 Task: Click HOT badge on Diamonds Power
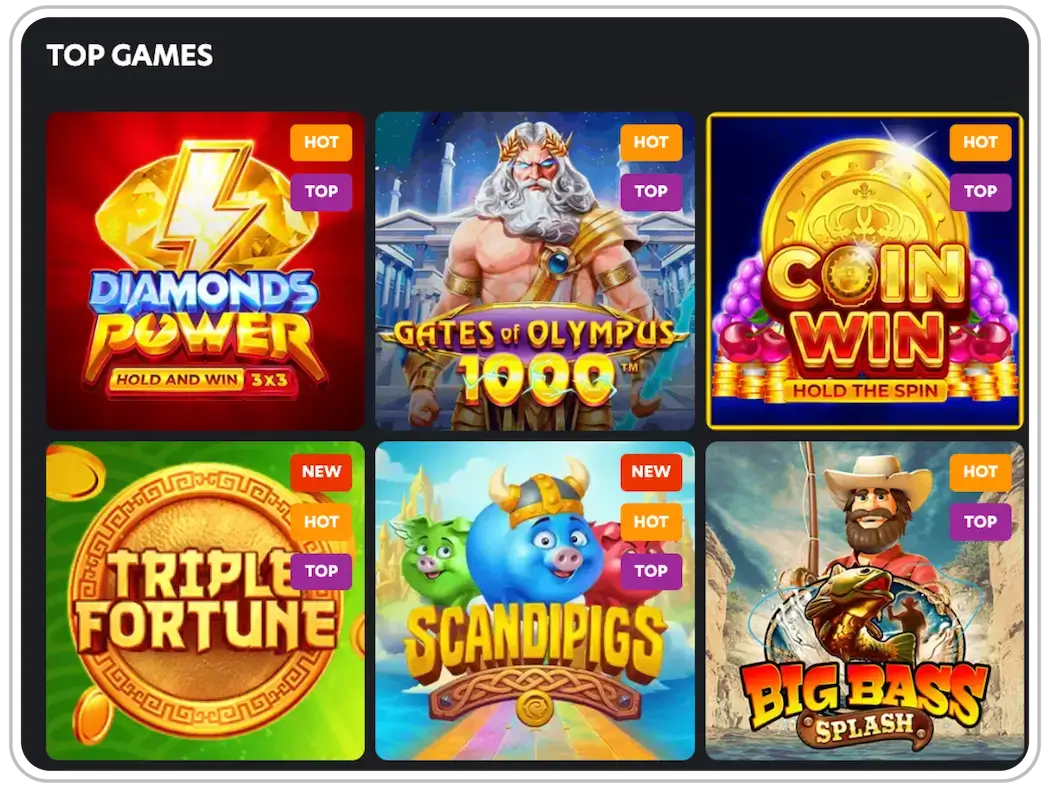(321, 143)
